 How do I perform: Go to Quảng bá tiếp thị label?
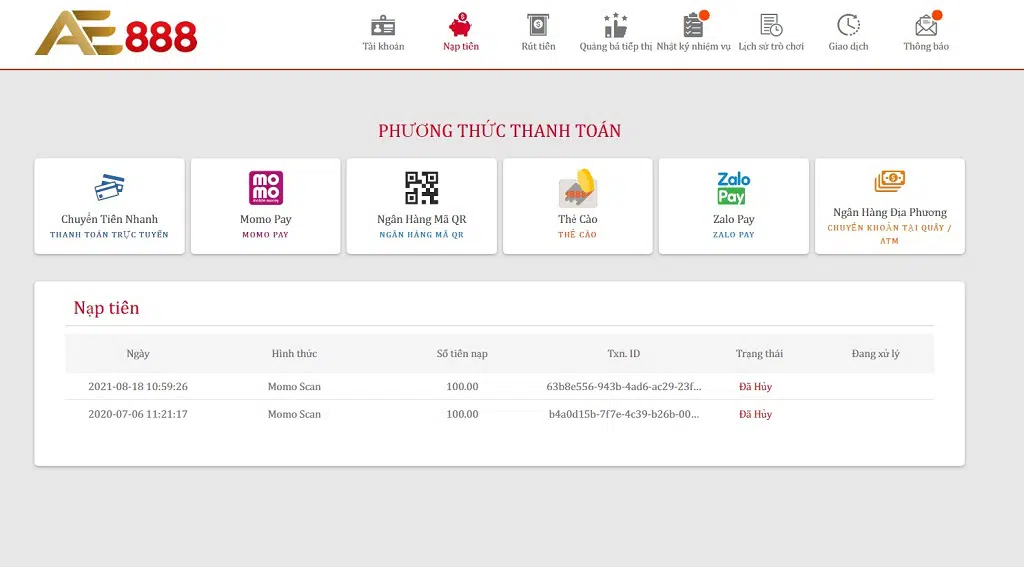point(615,46)
